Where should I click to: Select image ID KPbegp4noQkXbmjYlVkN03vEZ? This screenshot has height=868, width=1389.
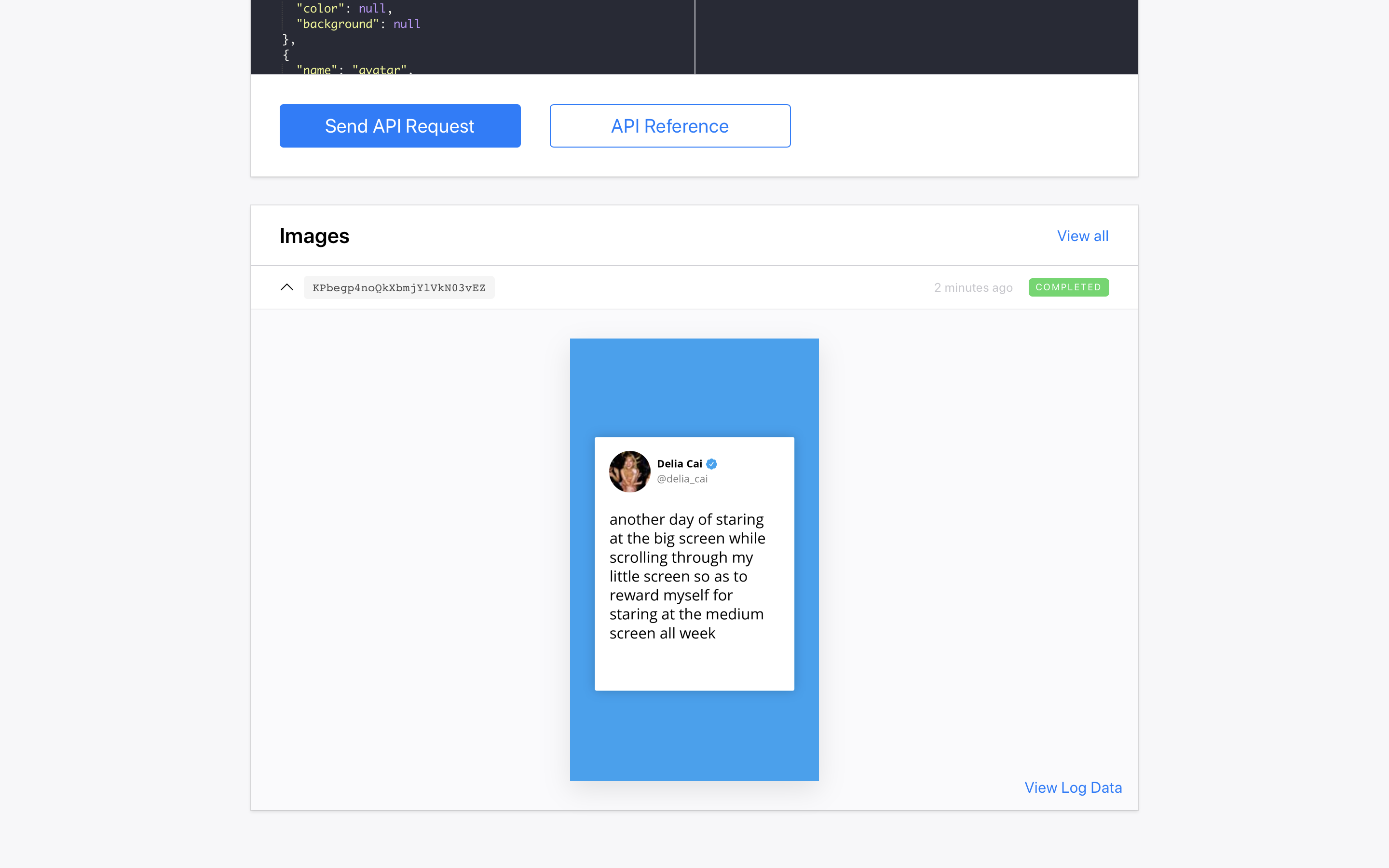click(x=399, y=287)
